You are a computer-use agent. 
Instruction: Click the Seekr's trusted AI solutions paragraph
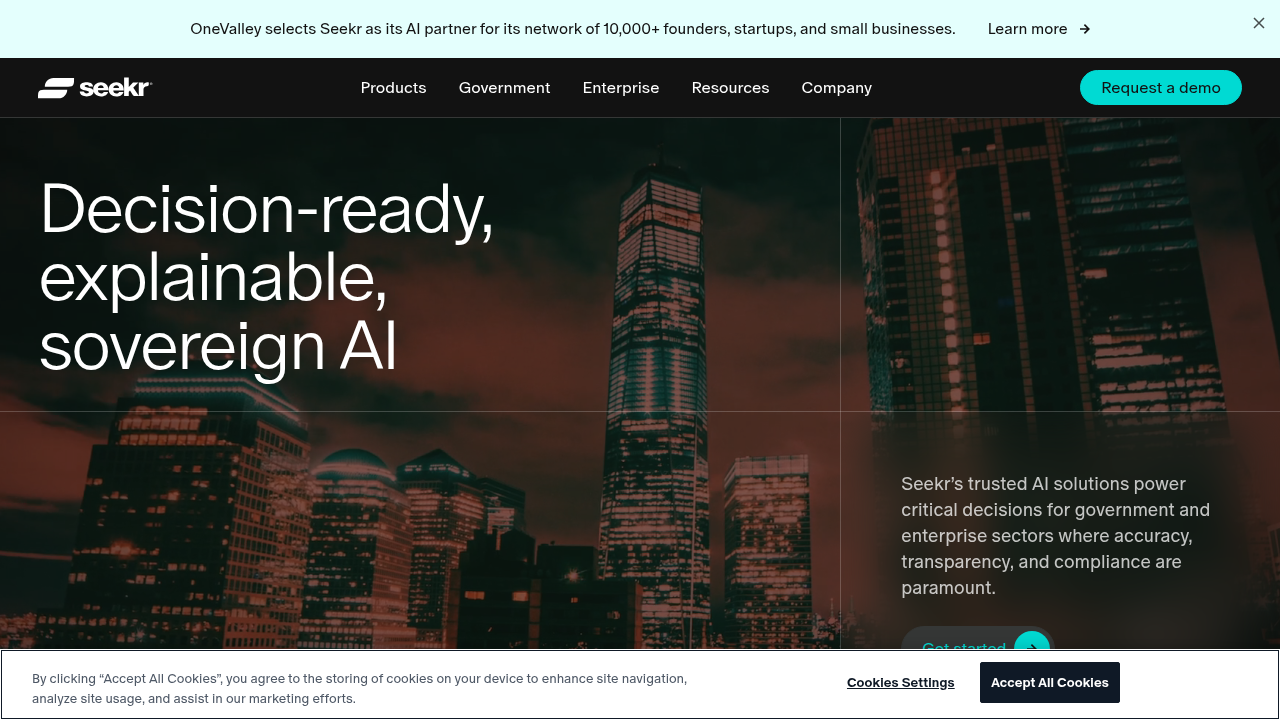[1056, 536]
